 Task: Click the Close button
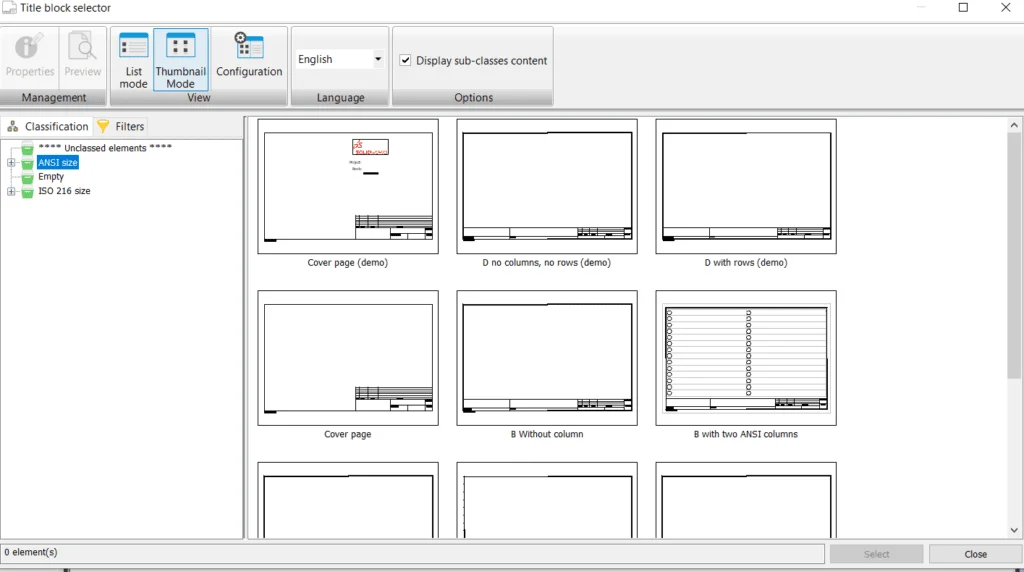975,554
